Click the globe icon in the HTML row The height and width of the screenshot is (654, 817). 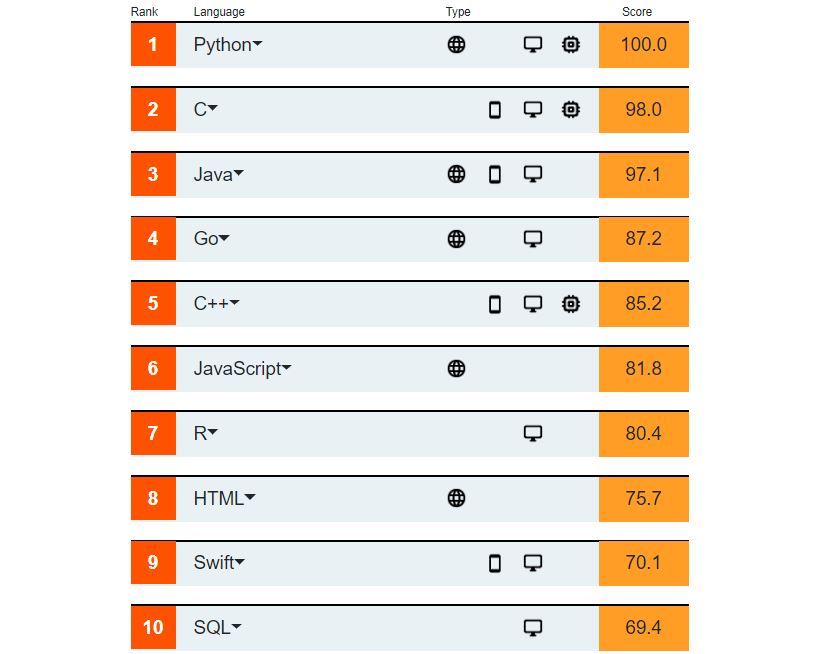coord(456,498)
